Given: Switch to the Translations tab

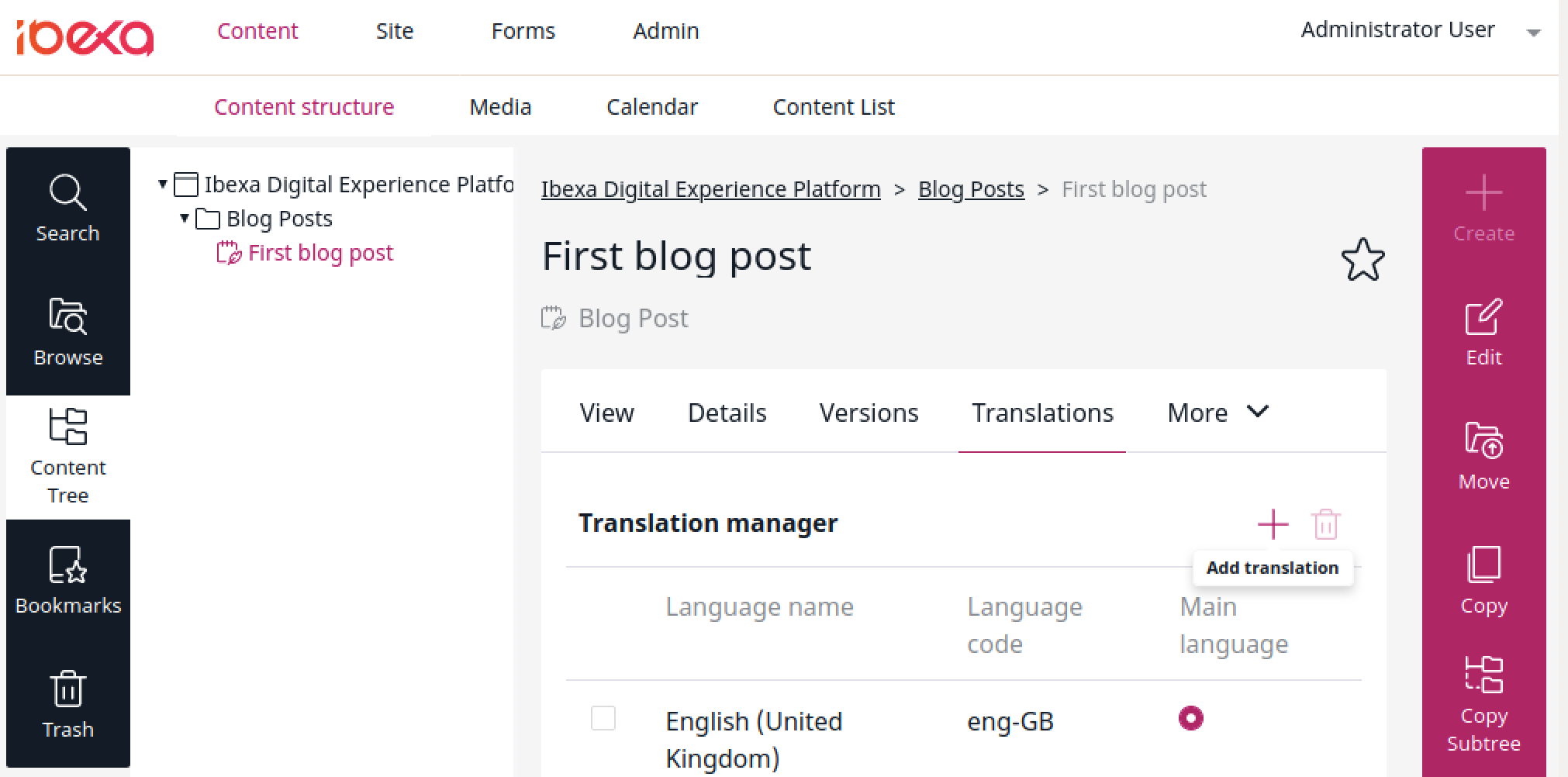Looking at the screenshot, I should [1043, 413].
